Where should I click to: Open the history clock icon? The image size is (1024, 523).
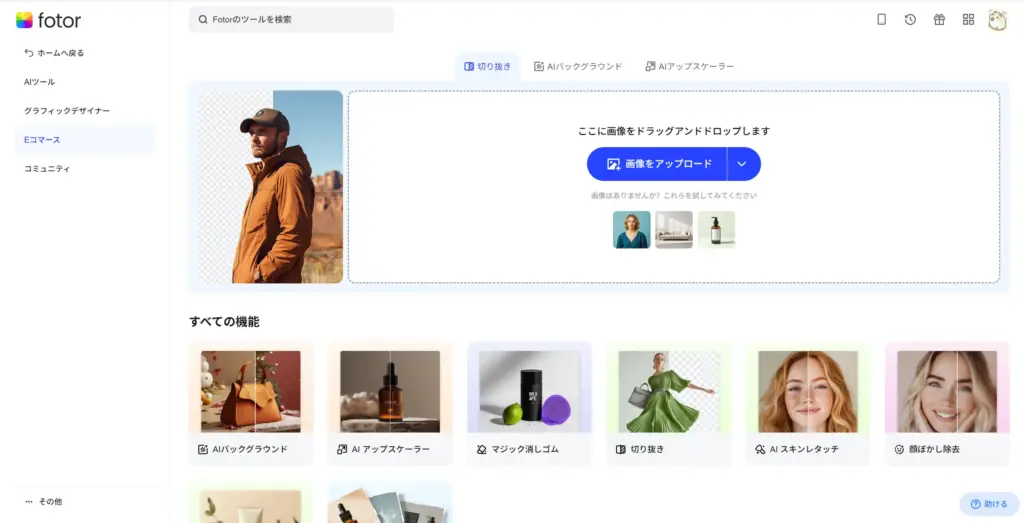point(910,20)
